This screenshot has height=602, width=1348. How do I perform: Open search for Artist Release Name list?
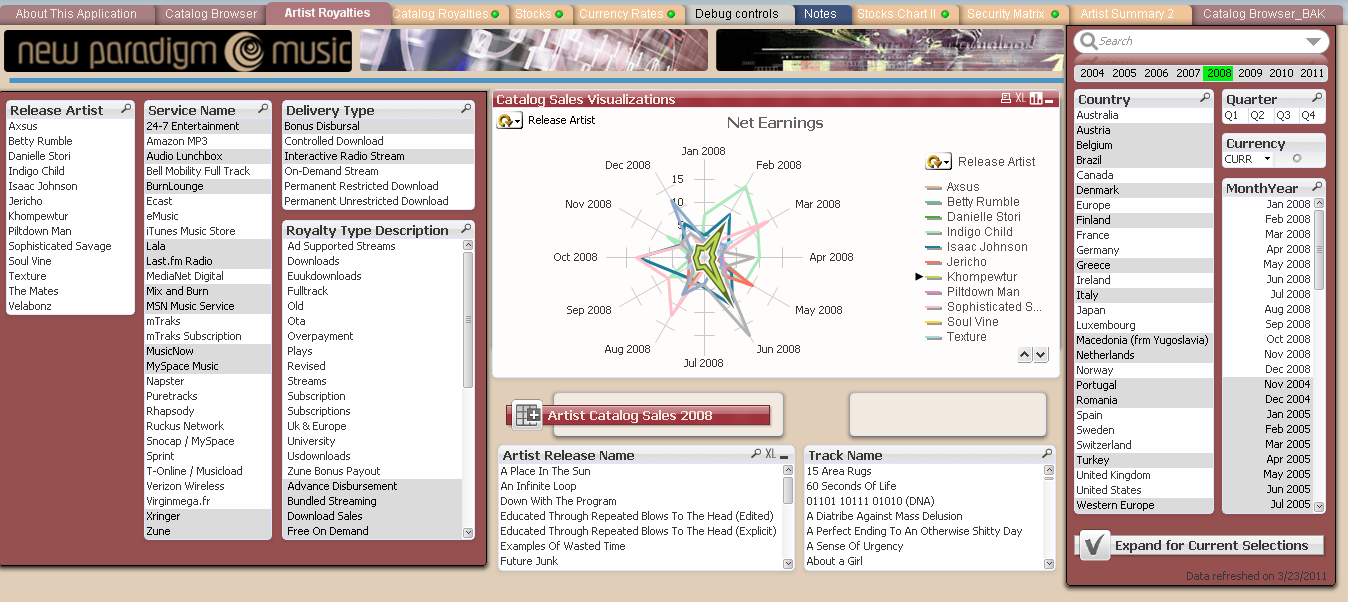pyautogui.click(x=756, y=454)
